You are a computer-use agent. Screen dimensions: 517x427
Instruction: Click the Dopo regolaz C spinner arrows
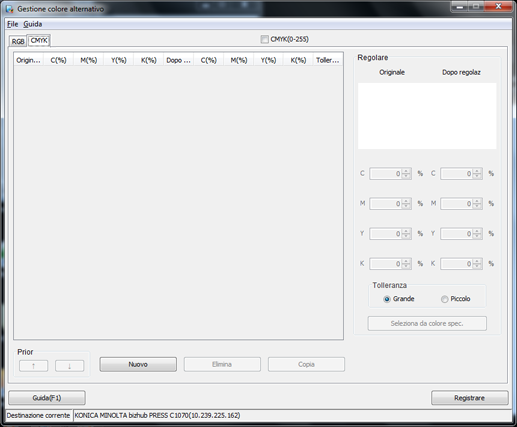(x=477, y=174)
